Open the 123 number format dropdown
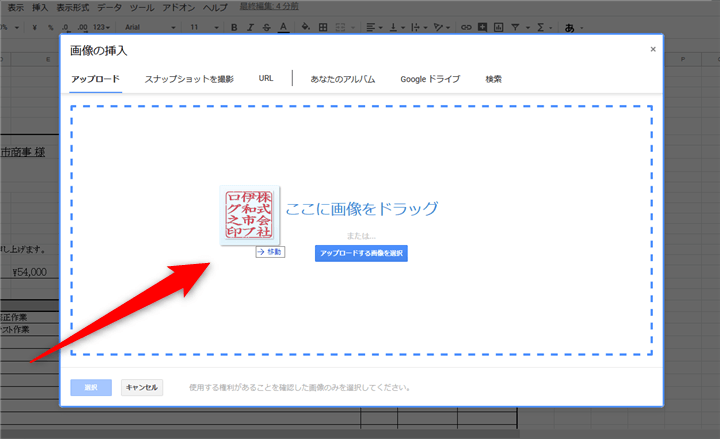Image resolution: width=720 pixels, height=439 pixels. pyautogui.click(x=101, y=28)
